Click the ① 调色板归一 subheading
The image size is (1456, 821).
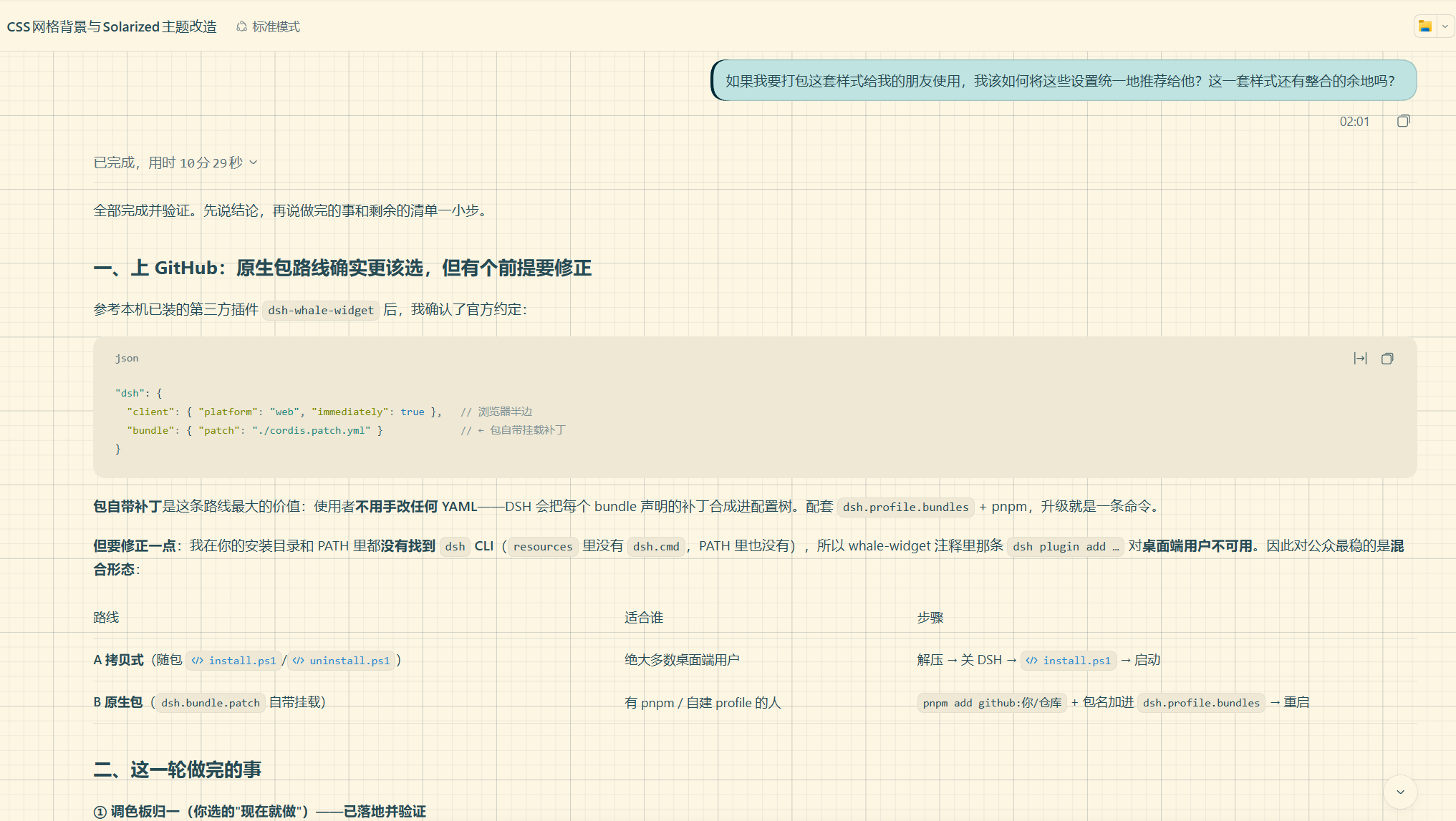pyautogui.click(x=259, y=811)
